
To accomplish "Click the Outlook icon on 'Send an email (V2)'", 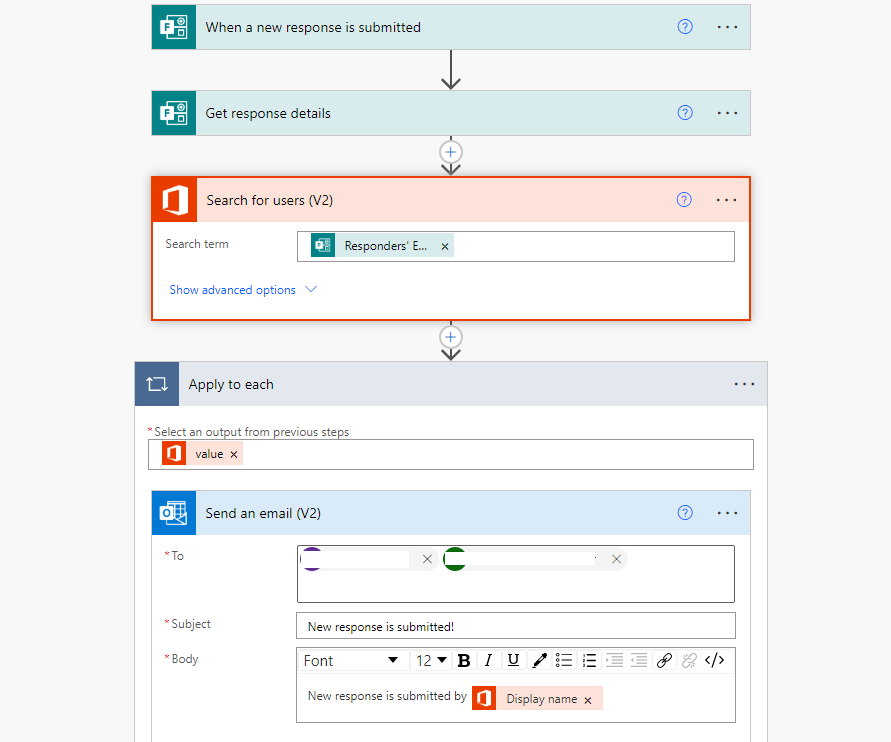I will click(x=174, y=513).
